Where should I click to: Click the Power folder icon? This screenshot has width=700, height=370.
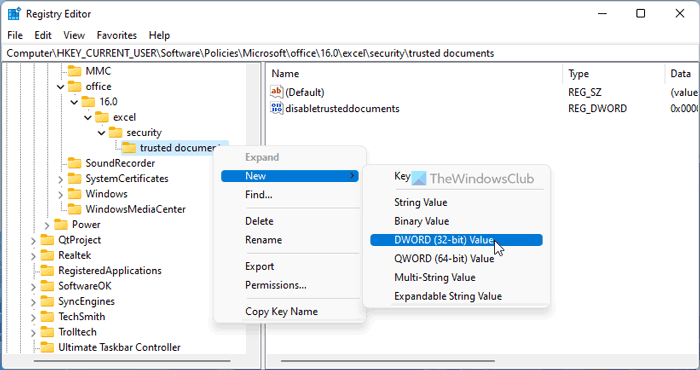click(61, 224)
